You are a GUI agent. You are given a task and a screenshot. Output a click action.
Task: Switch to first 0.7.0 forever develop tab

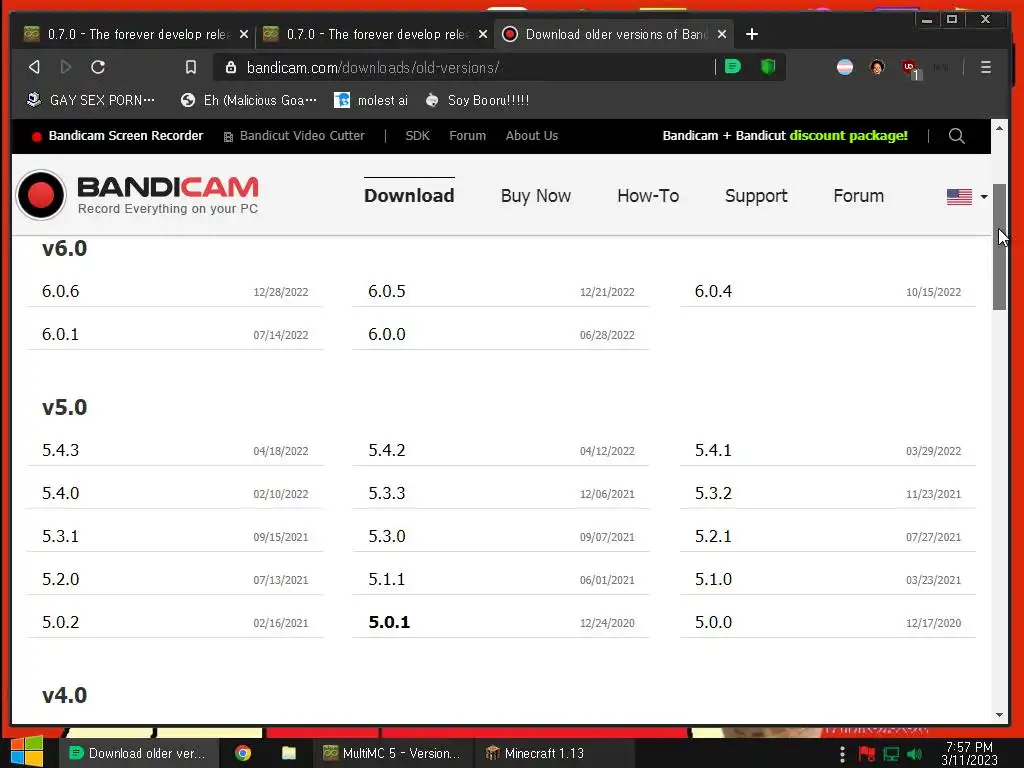(135, 34)
